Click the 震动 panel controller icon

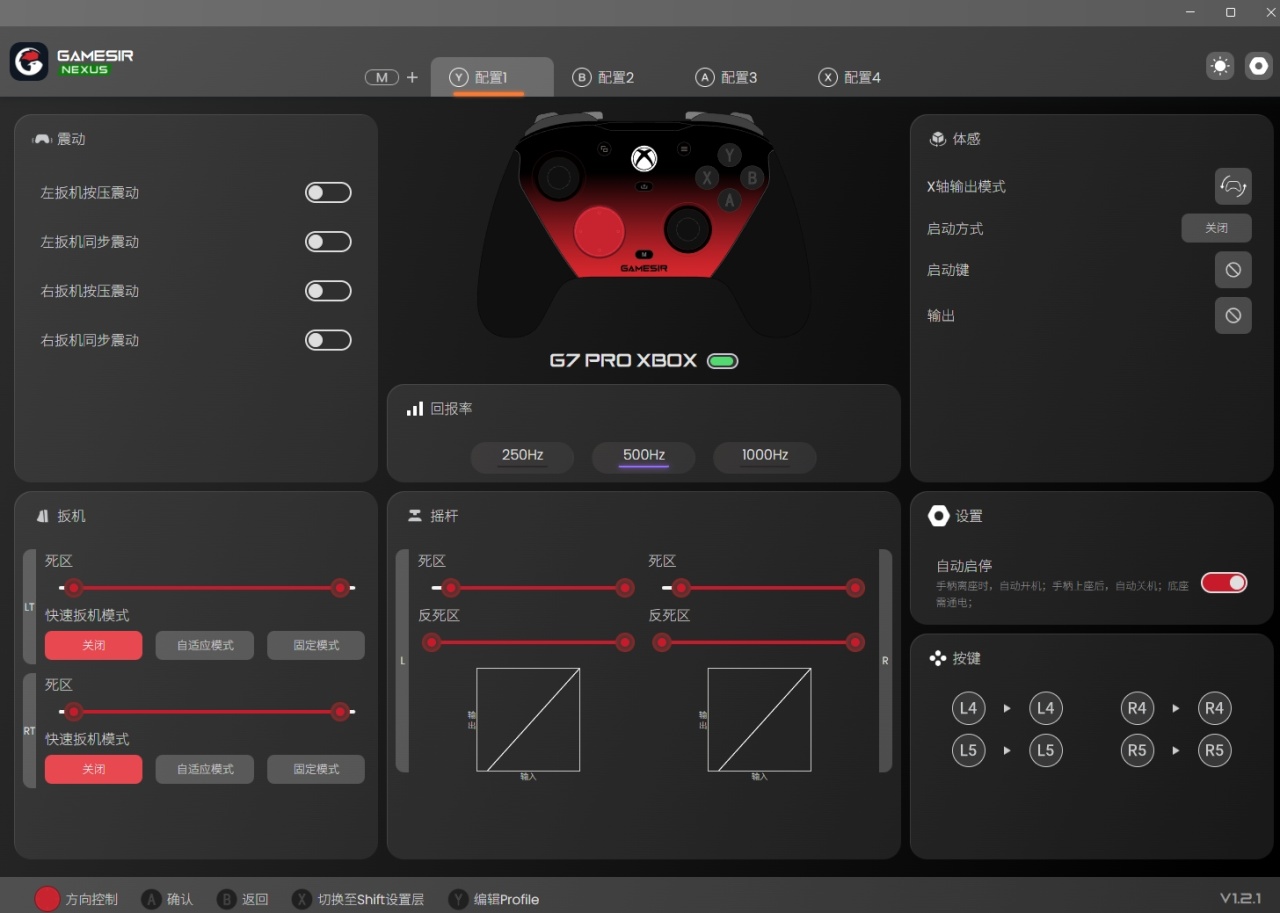(42, 139)
